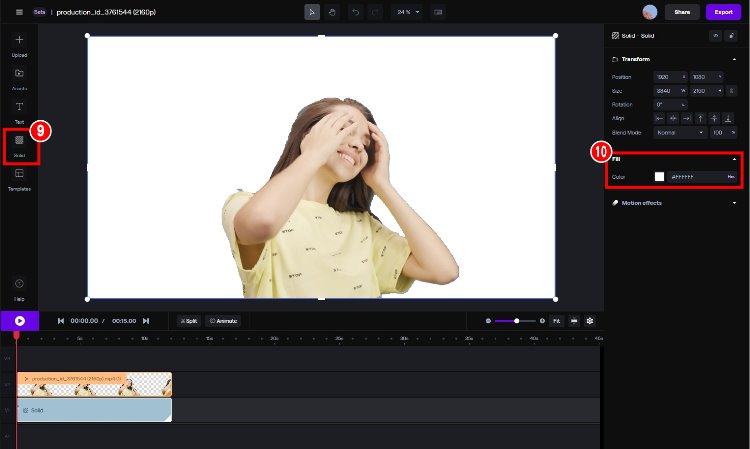
Task: Jump to the end of timeline
Action: coord(146,321)
